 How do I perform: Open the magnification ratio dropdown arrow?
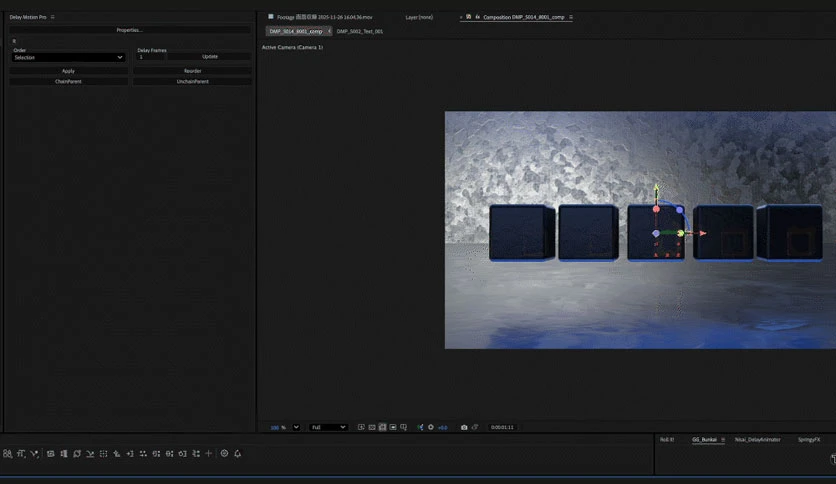coord(296,427)
